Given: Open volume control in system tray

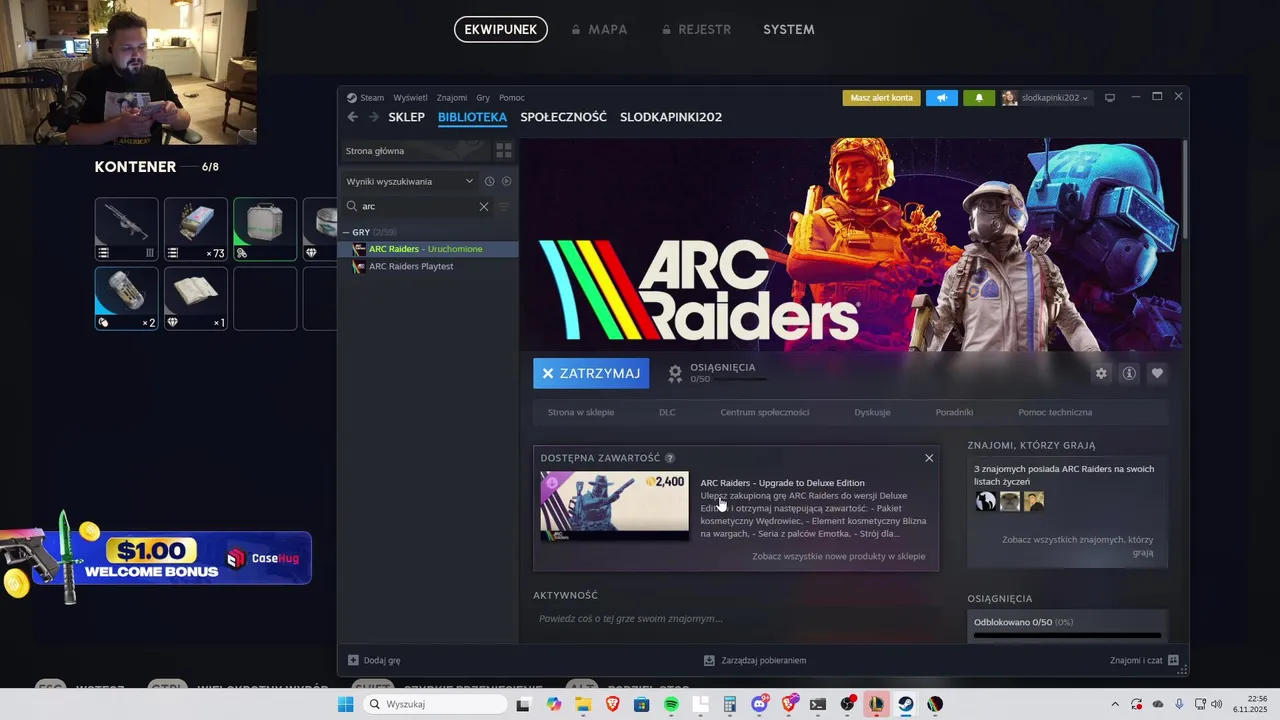Looking at the screenshot, I should [1217, 704].
